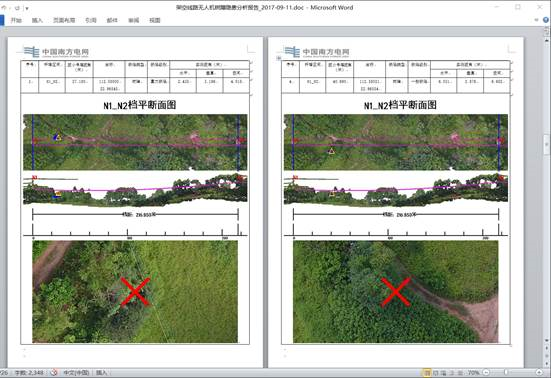551x378 pixels.
Task: Redo using the quick access toolbar
Action: click(x=17, y=7)
